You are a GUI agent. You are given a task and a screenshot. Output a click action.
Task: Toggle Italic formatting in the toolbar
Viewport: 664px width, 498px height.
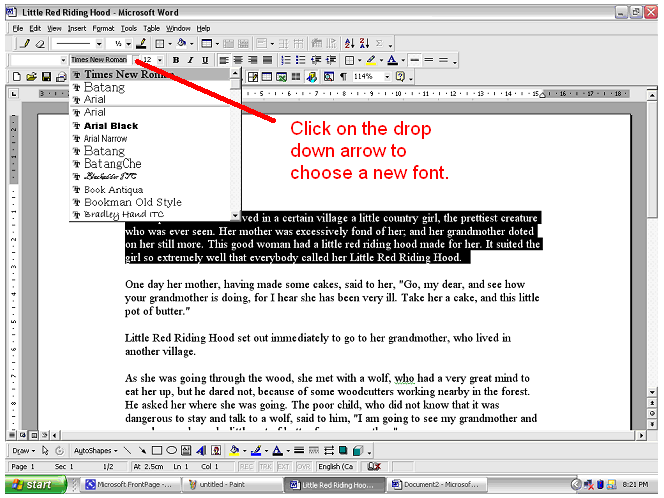189,60
